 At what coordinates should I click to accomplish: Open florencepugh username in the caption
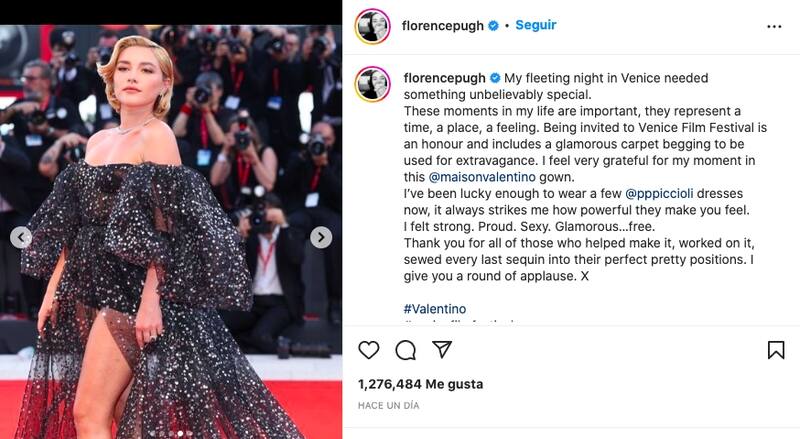[x=444, y=78]
